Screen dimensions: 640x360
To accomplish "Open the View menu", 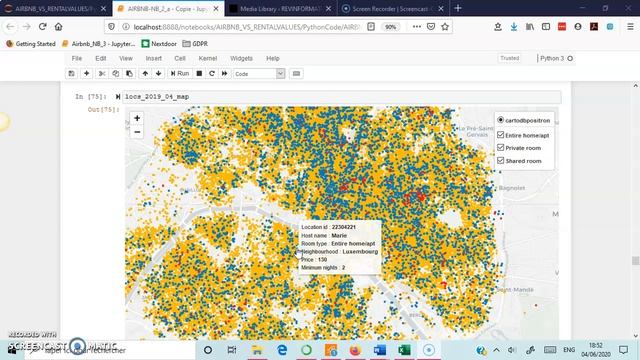I will (x=126, y=58).
